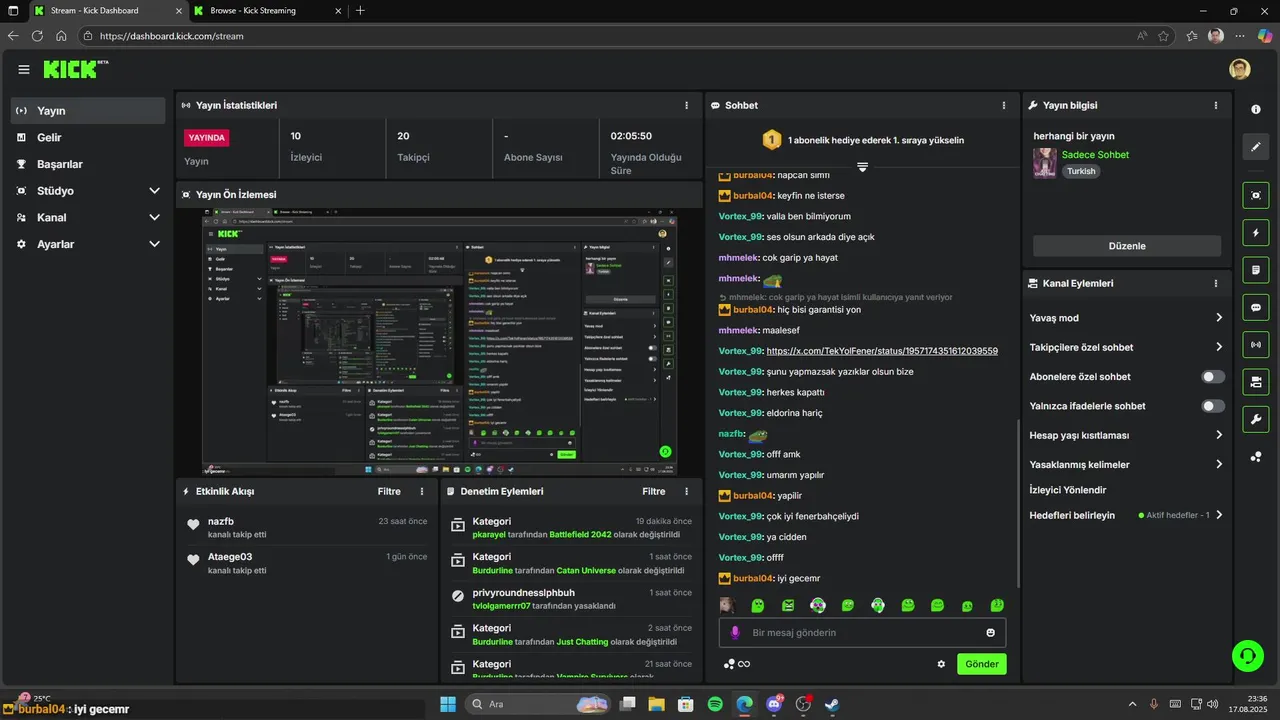Open options menu of Kanal Eylemleri panel
The image size is (1280, 720).
click(x=1216, y=283)
